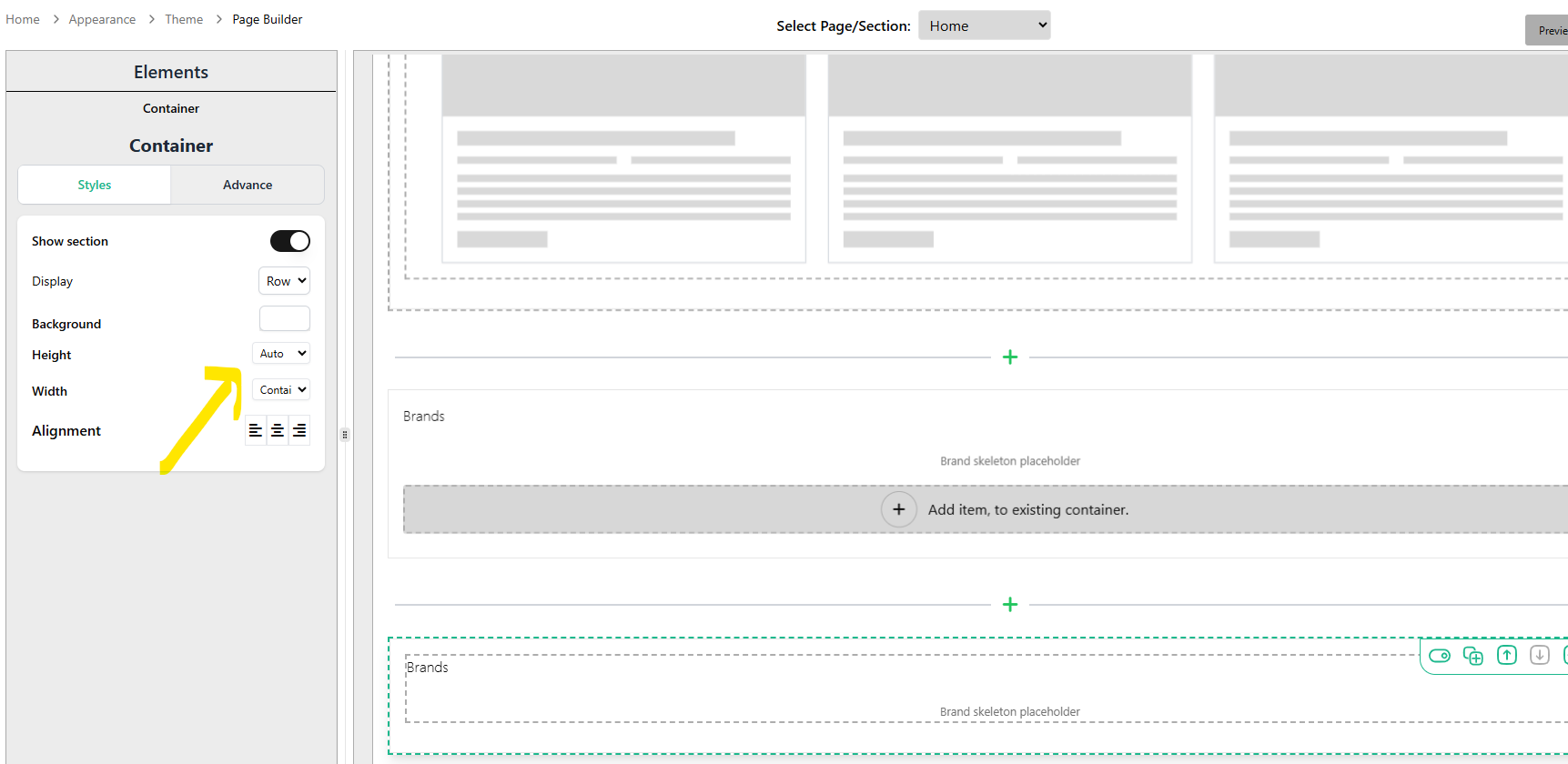1568x764 pixels.
Task: Align content center
Action: (x=278, y=430)
